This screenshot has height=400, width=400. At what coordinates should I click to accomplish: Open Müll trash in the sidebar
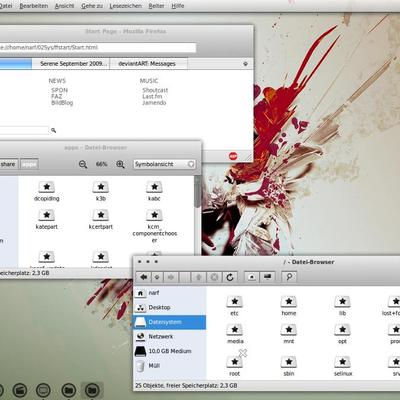click(170, 366)
